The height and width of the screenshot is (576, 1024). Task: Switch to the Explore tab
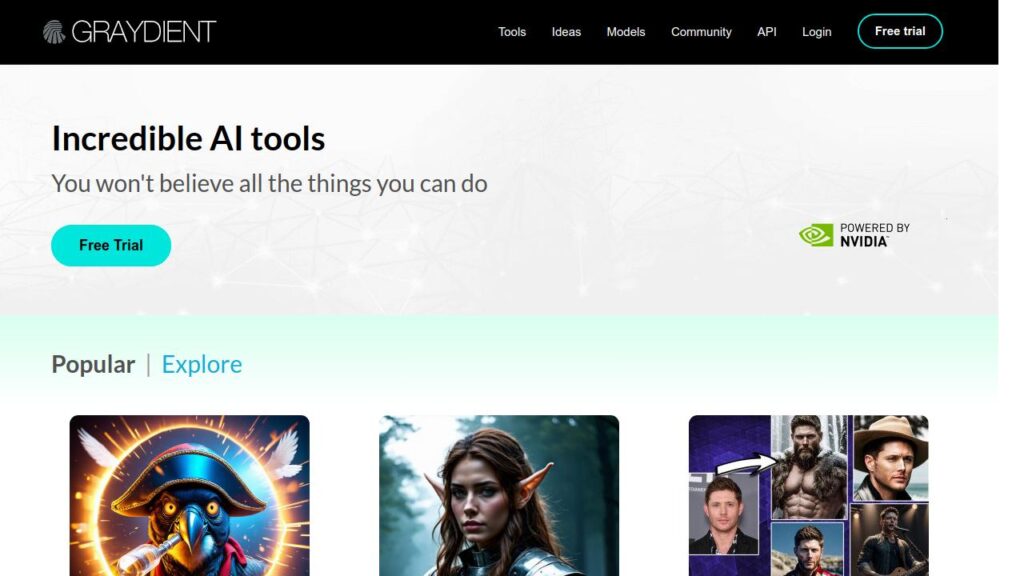coord(202,364)
